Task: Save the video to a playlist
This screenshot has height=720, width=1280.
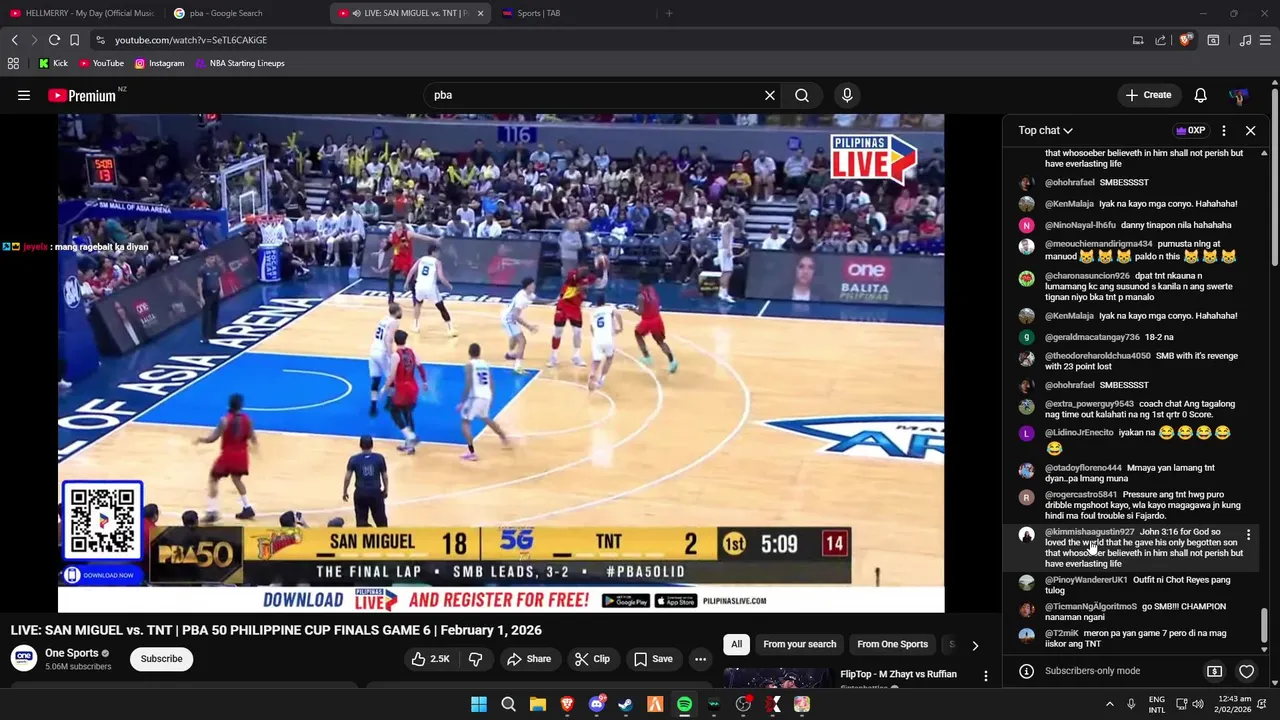Action: [653, 658]
